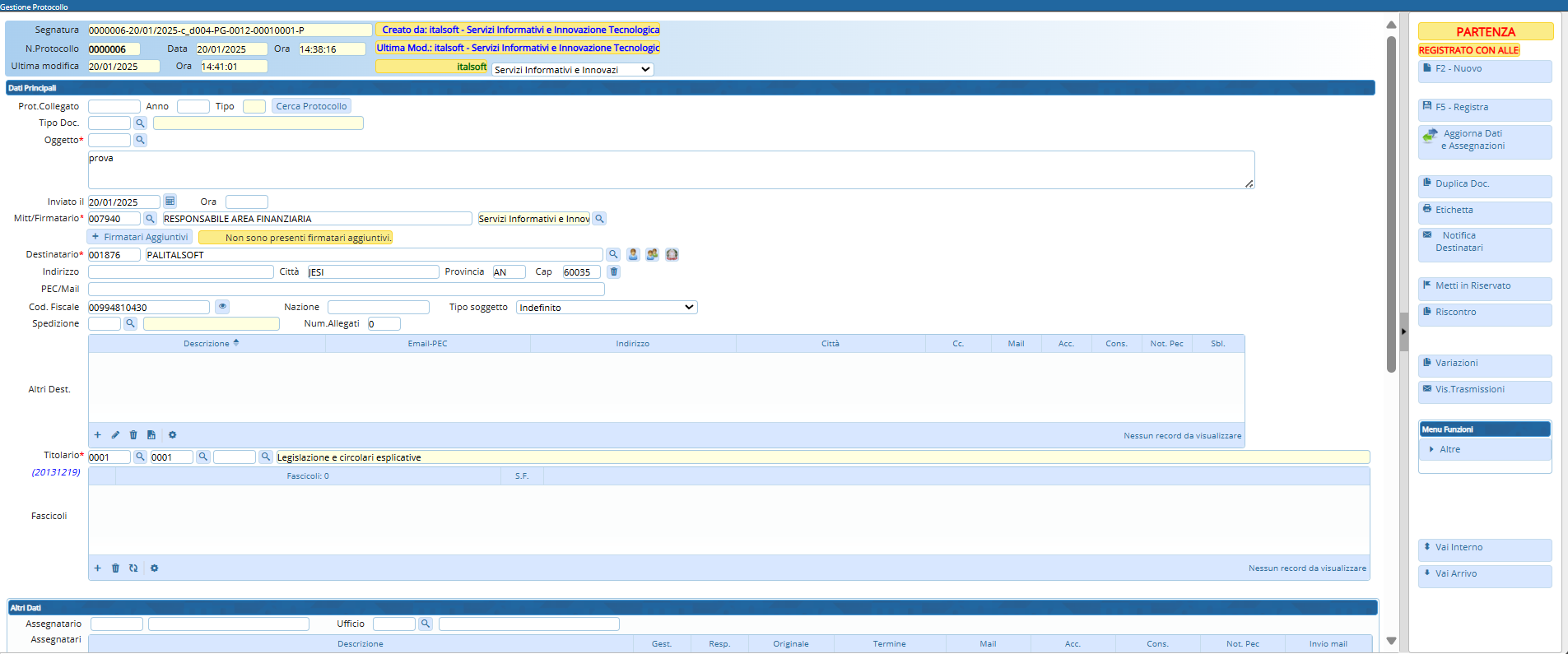Viewport: 1568px width, 654px height.
Task: Expand Altre in the Menu Funzioni
Action: point(1449,450)
